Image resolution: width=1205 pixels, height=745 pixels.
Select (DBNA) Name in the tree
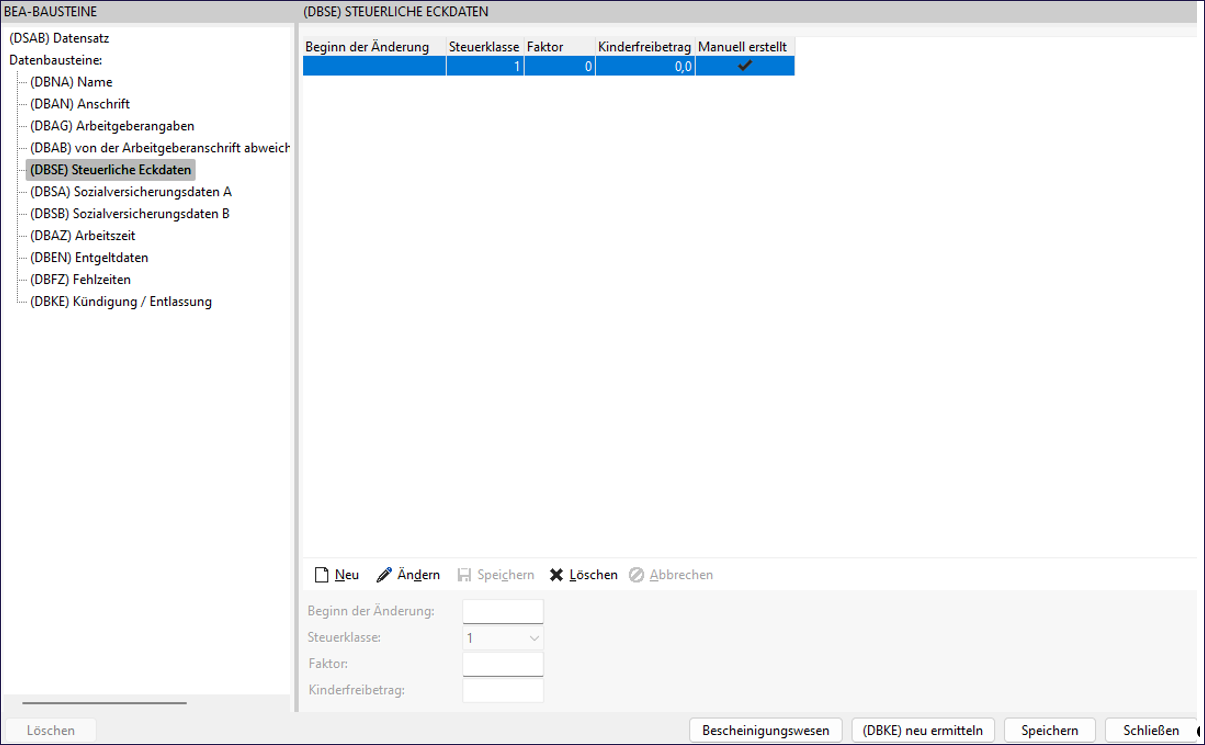point(71,82)
